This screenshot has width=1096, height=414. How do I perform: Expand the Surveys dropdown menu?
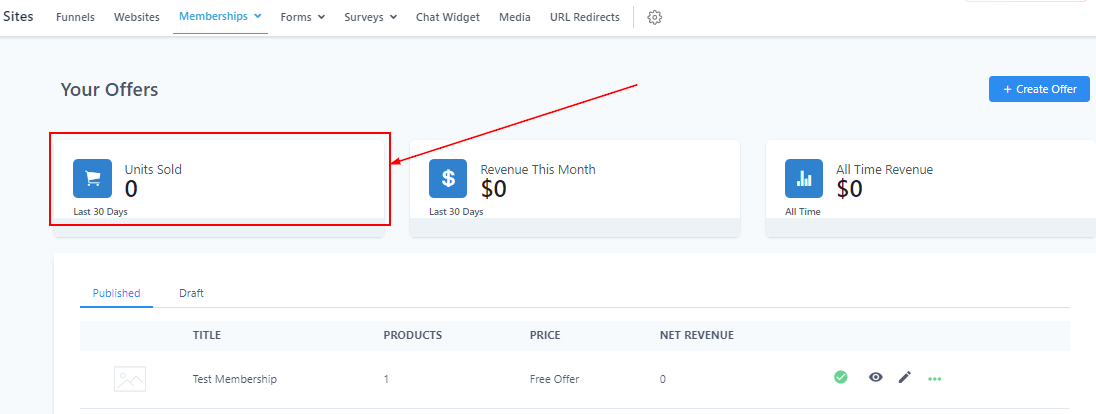coord(370,17)
